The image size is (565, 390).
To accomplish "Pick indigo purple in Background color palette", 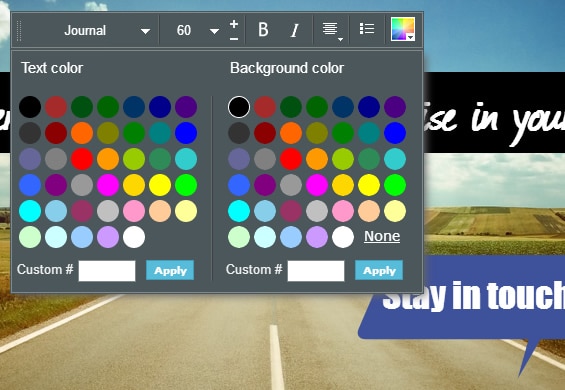I will (x=395, y=107).
